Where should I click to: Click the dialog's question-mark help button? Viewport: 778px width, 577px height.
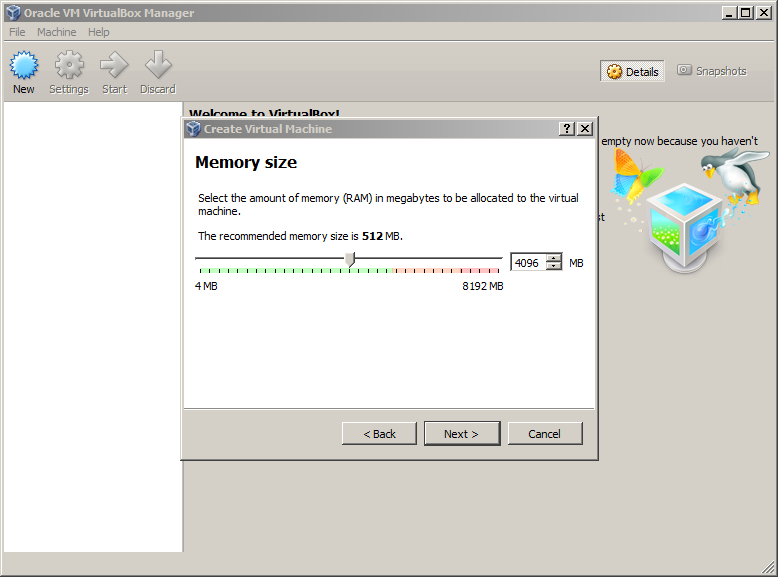click(567, 129)
